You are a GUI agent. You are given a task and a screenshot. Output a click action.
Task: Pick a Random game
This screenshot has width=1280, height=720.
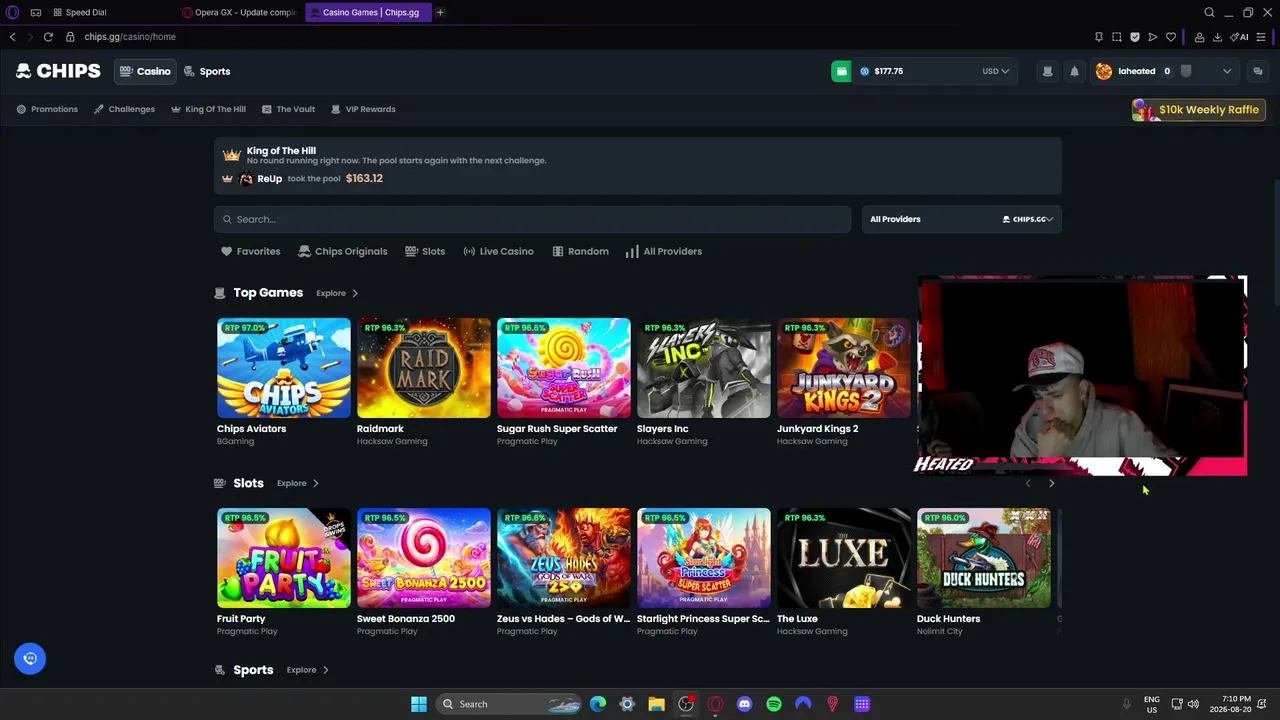[x=580, y=251]
